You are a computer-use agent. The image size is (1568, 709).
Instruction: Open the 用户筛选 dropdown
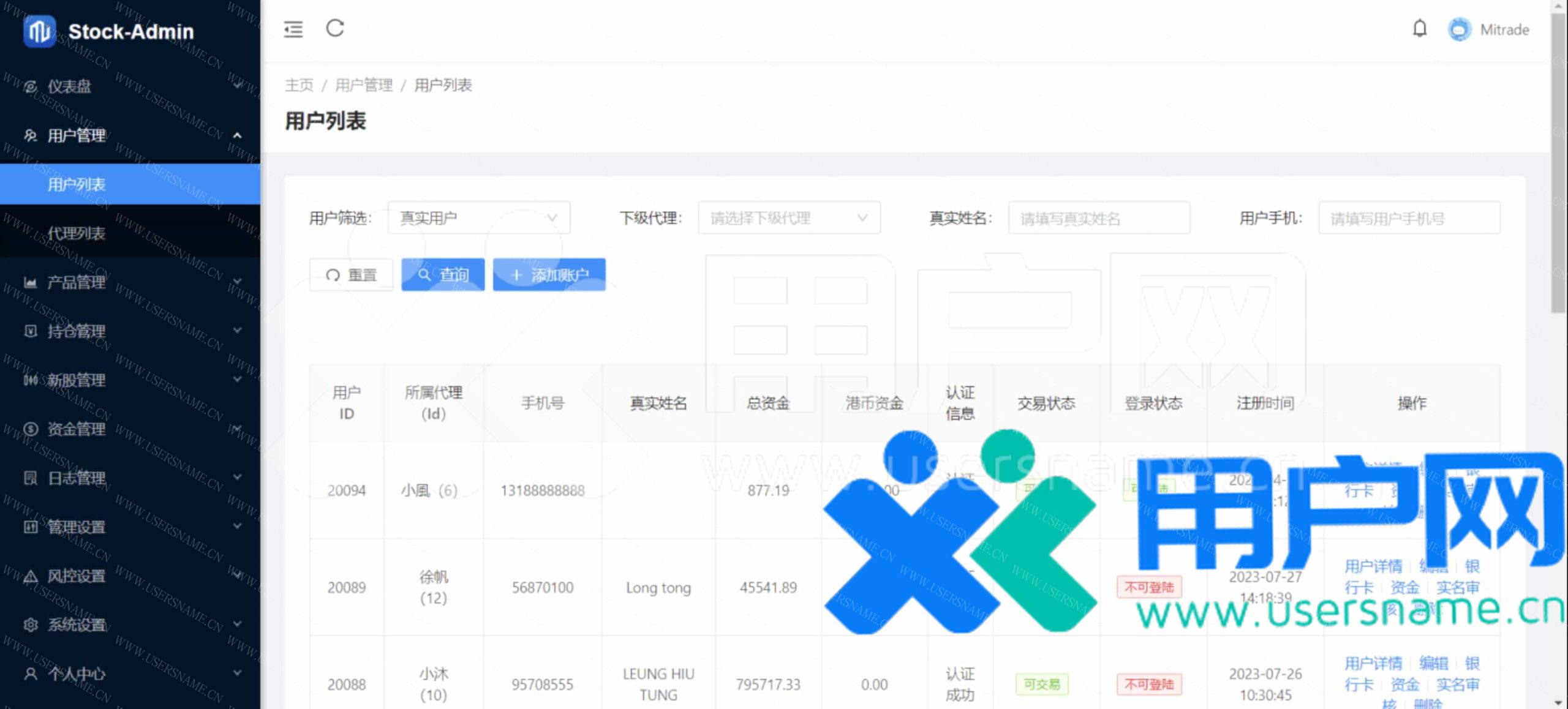pyautogui.click(x=478, y=218)
